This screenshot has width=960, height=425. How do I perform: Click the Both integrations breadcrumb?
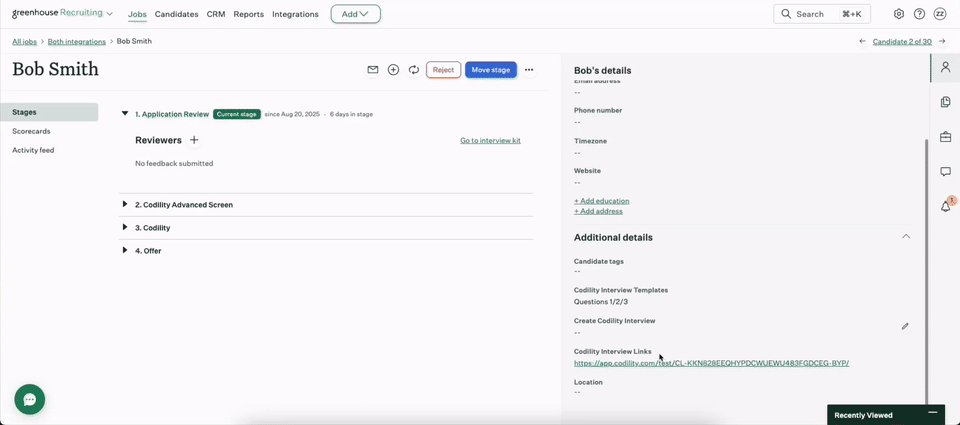[77, 42]
